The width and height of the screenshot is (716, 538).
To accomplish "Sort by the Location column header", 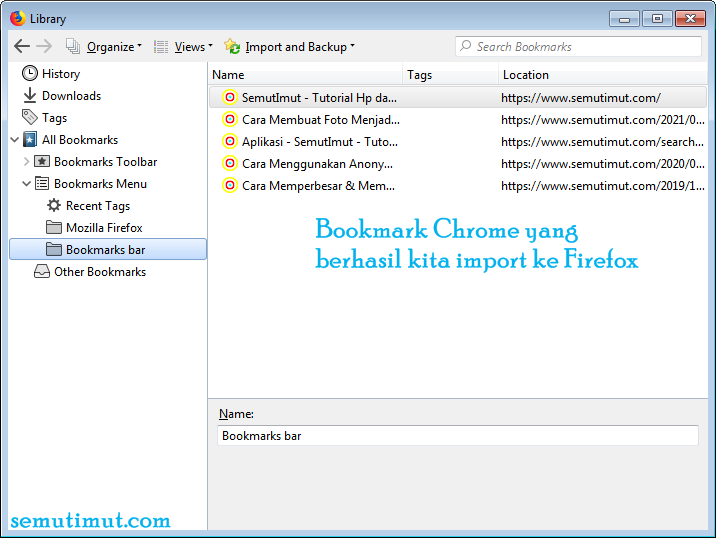I will pos(603,75).
